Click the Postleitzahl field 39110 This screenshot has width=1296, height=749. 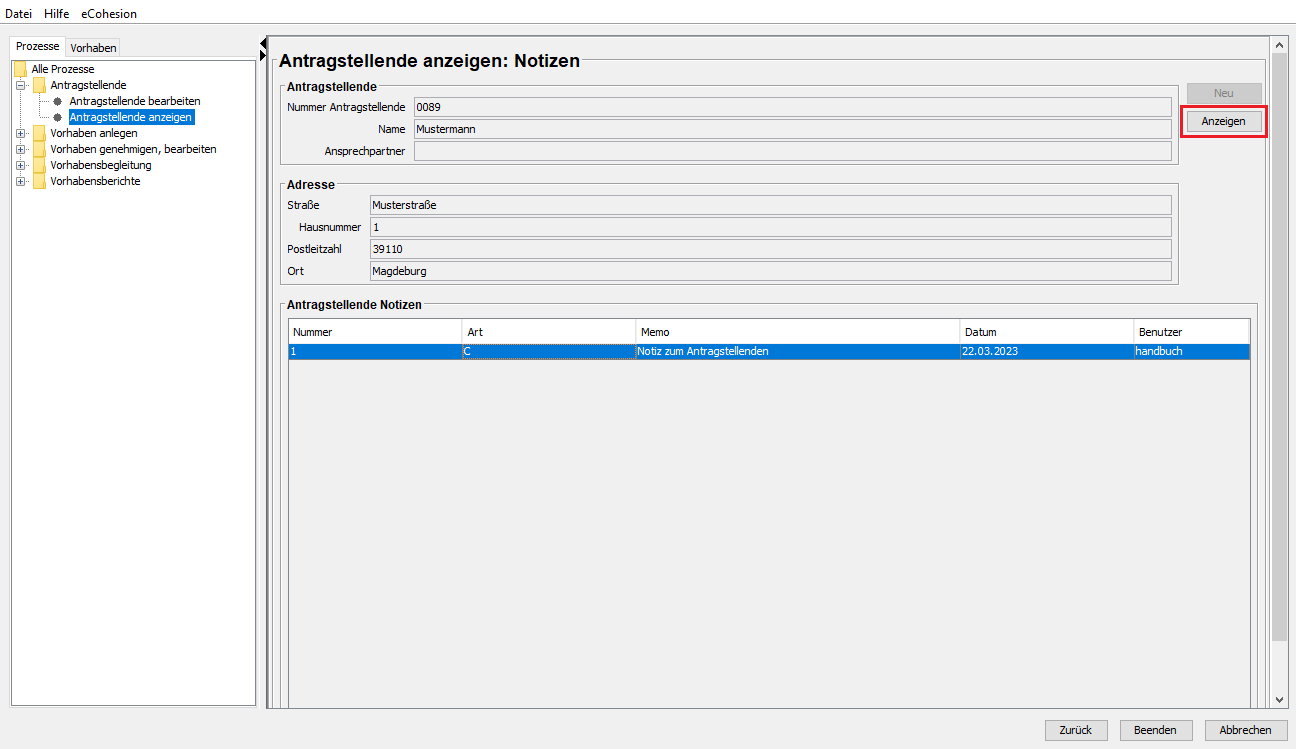coord(770,249)
